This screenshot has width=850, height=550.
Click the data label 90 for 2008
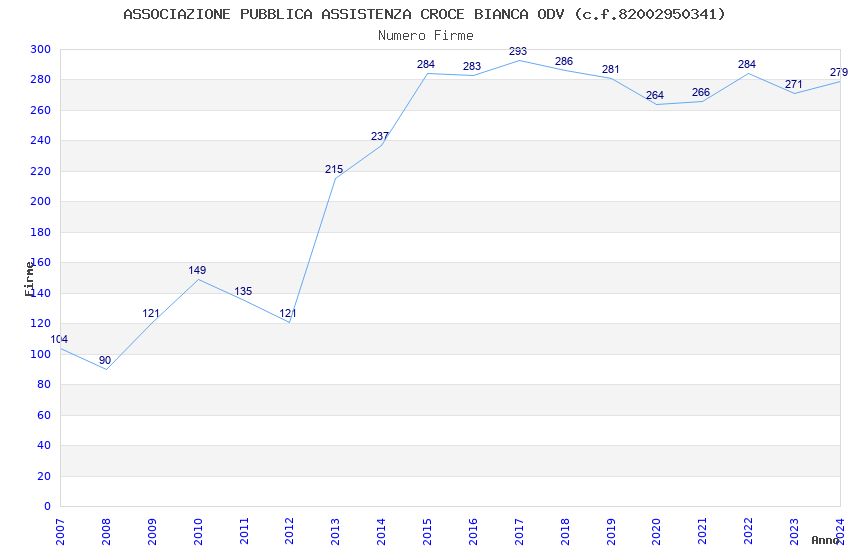105,360
